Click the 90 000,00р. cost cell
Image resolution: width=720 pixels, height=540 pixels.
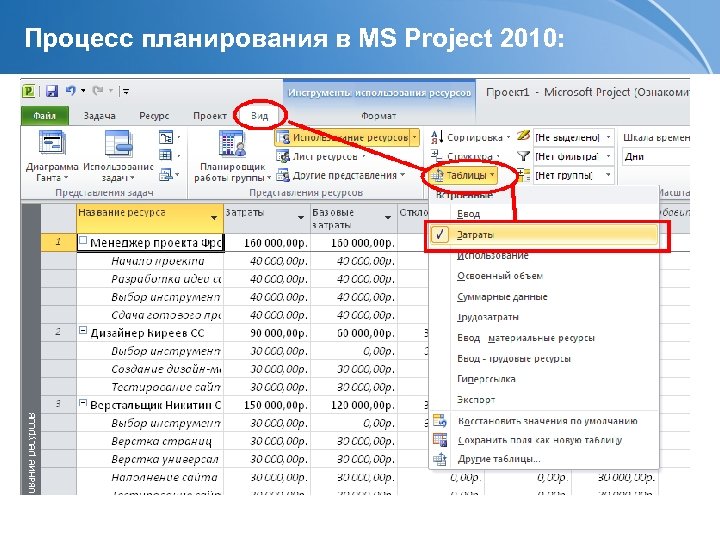[x=267, y=333]
